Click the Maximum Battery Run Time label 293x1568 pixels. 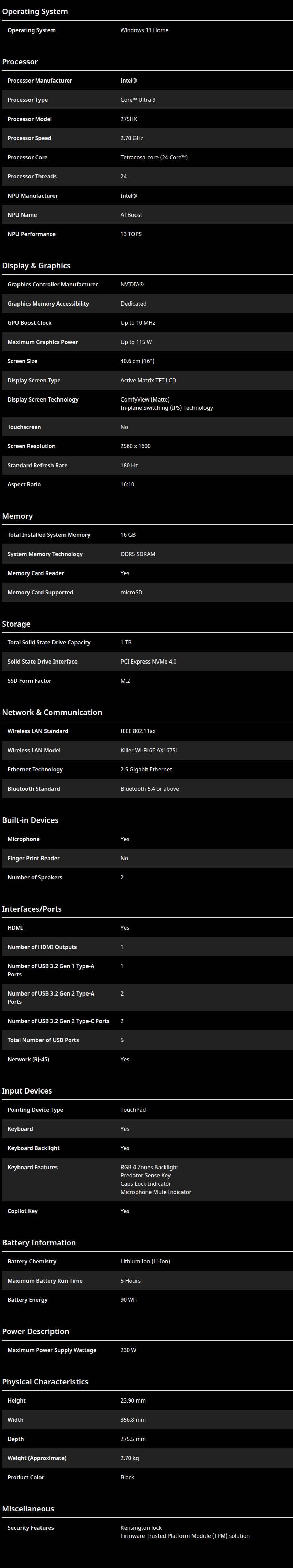(45, 1281)
